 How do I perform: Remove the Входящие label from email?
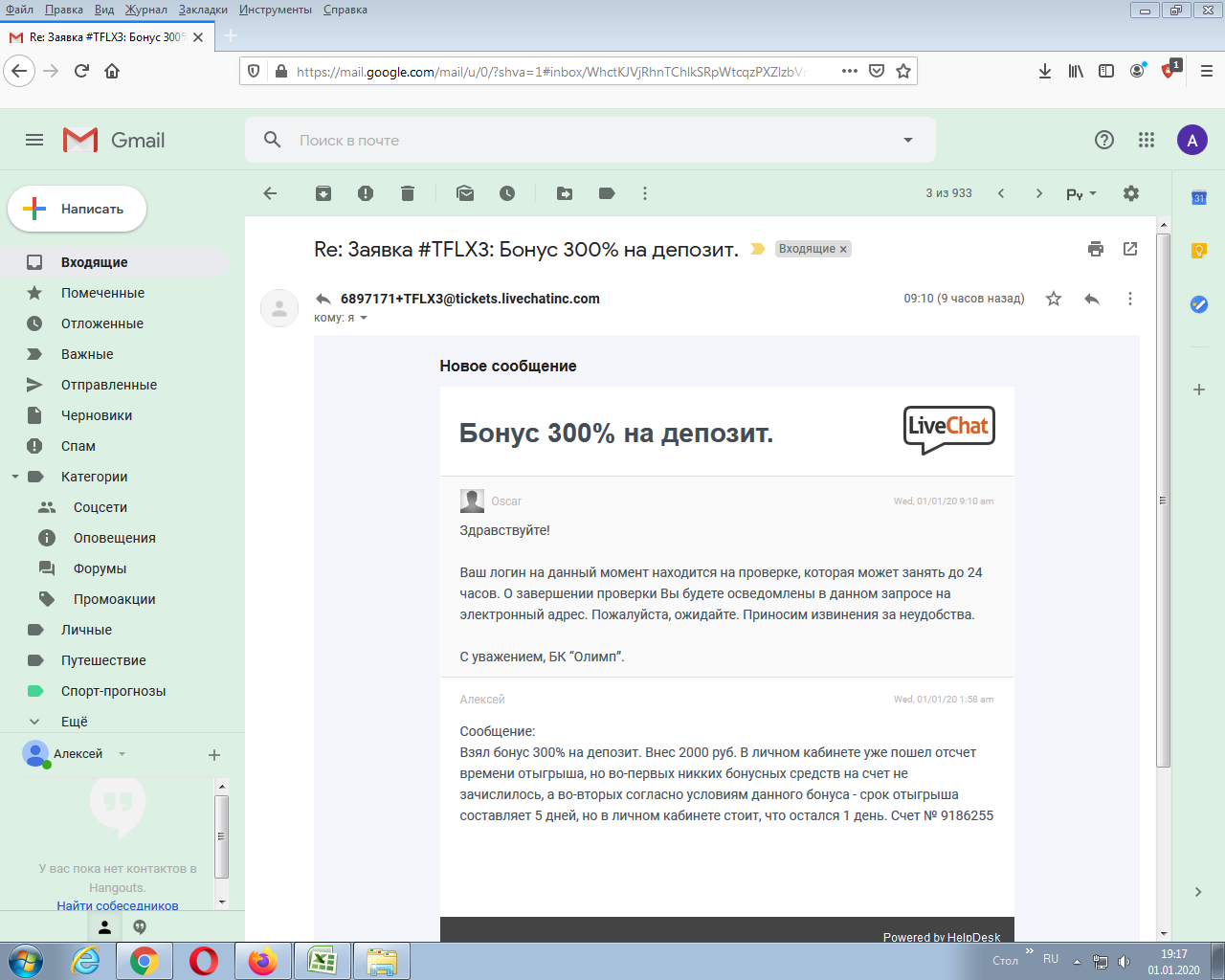(843, 250)
